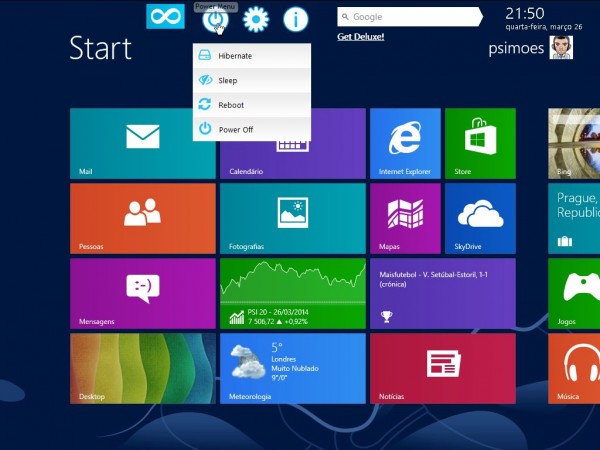Open the Calendário tile
Screen dimensions: 600x450
(293, 160)
